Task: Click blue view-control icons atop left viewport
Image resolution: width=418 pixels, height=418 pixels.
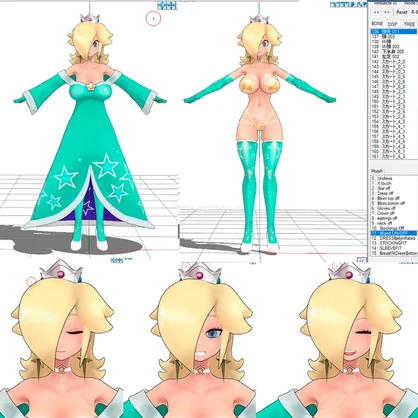Action: [x=167, y=5]
